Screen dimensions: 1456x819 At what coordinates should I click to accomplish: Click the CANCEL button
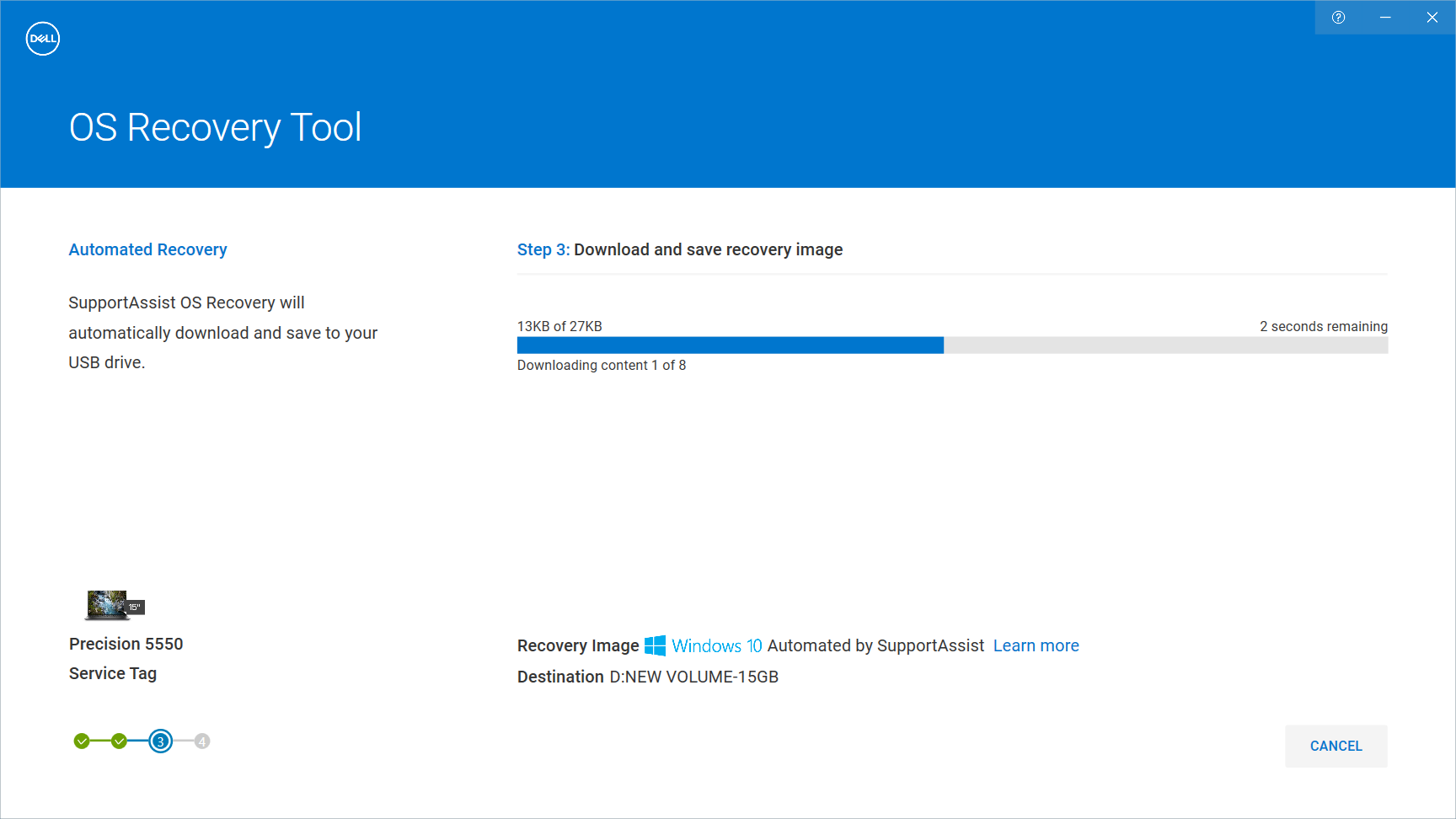coord(1336,746)
